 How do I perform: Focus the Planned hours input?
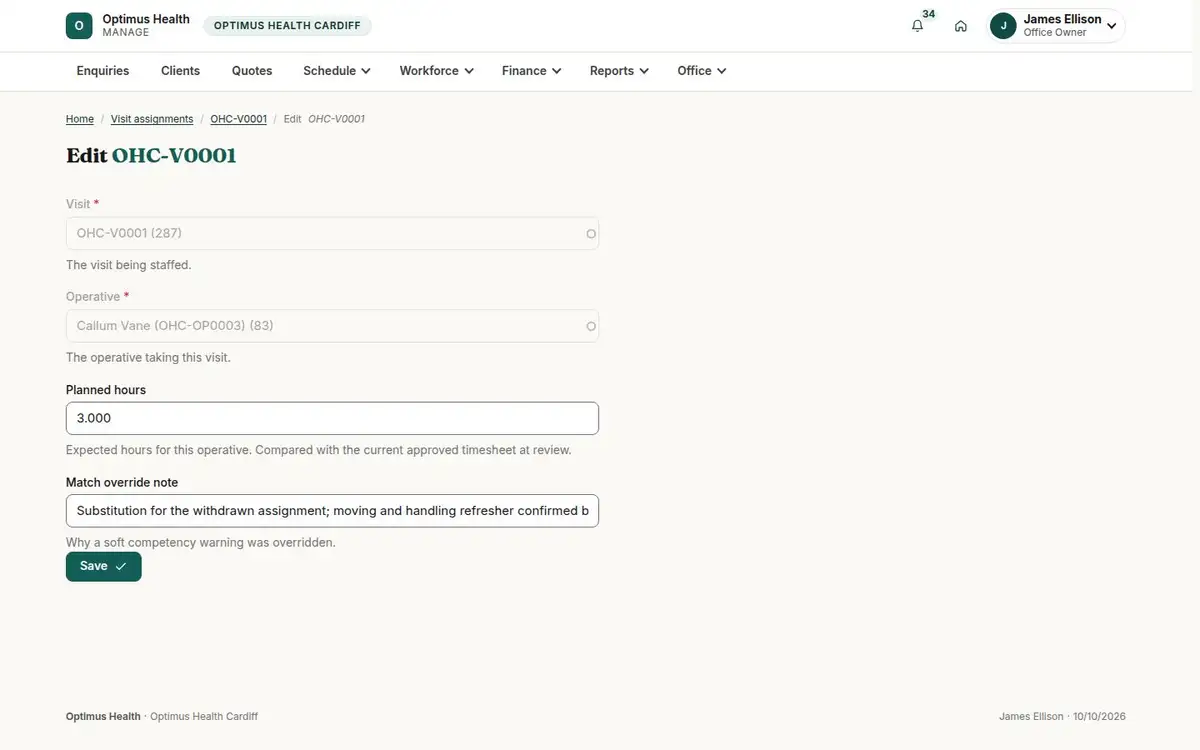tap(332, 418)
